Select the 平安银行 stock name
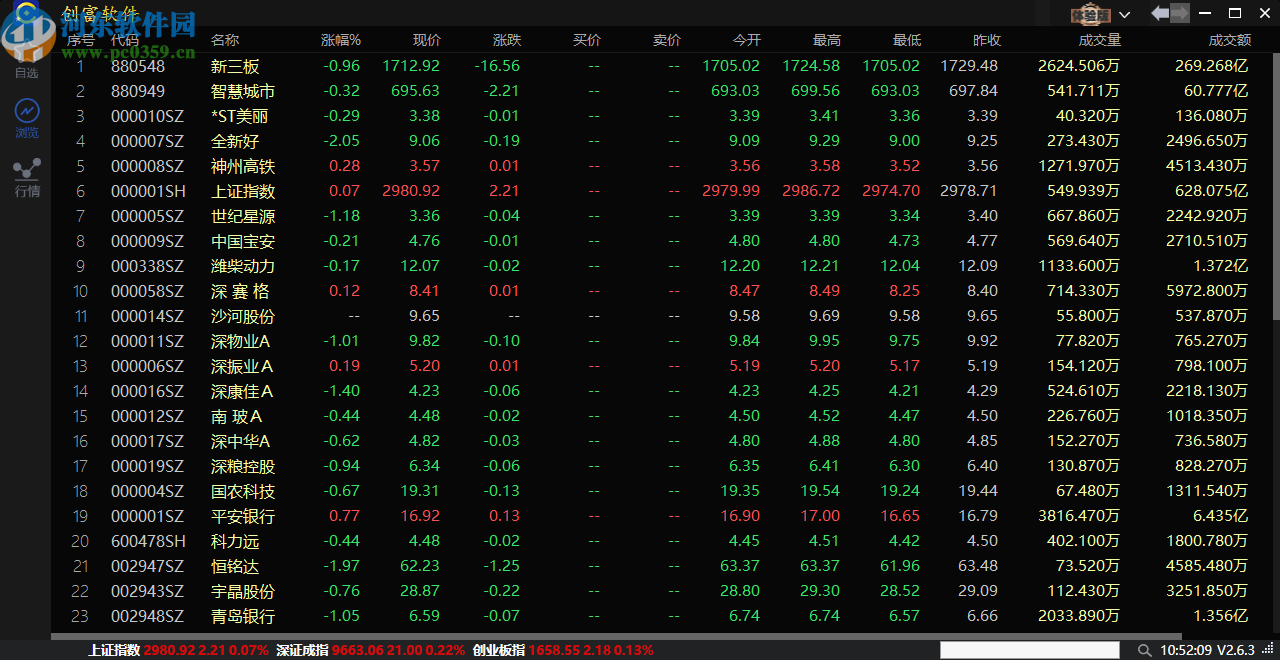1280x660 pixels. coord(243,516)
